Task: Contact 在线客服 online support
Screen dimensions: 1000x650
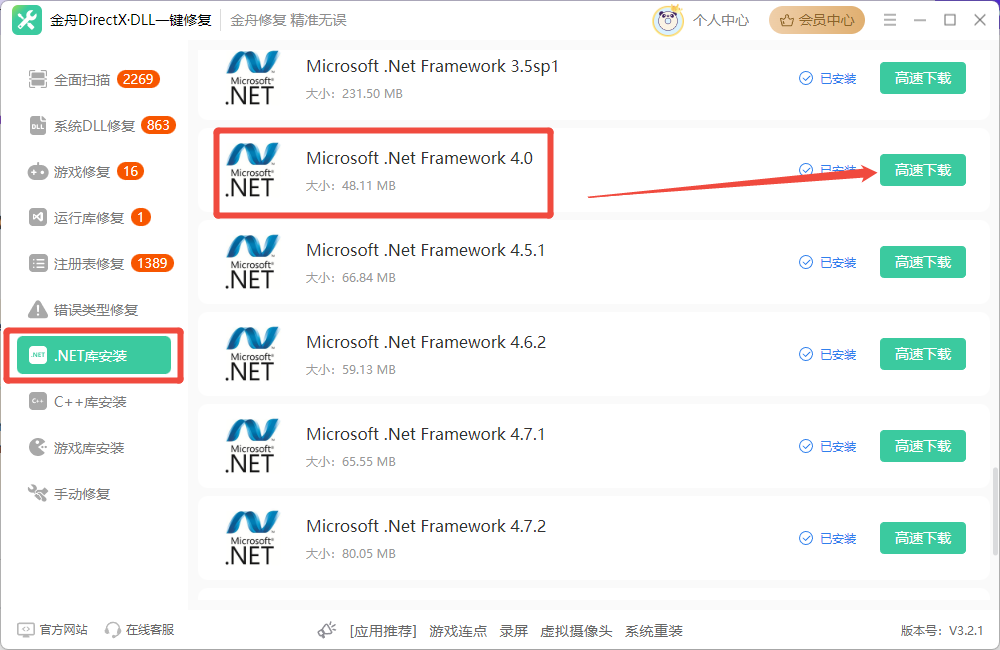Action: pyautogui.click(x=150, y=630)
